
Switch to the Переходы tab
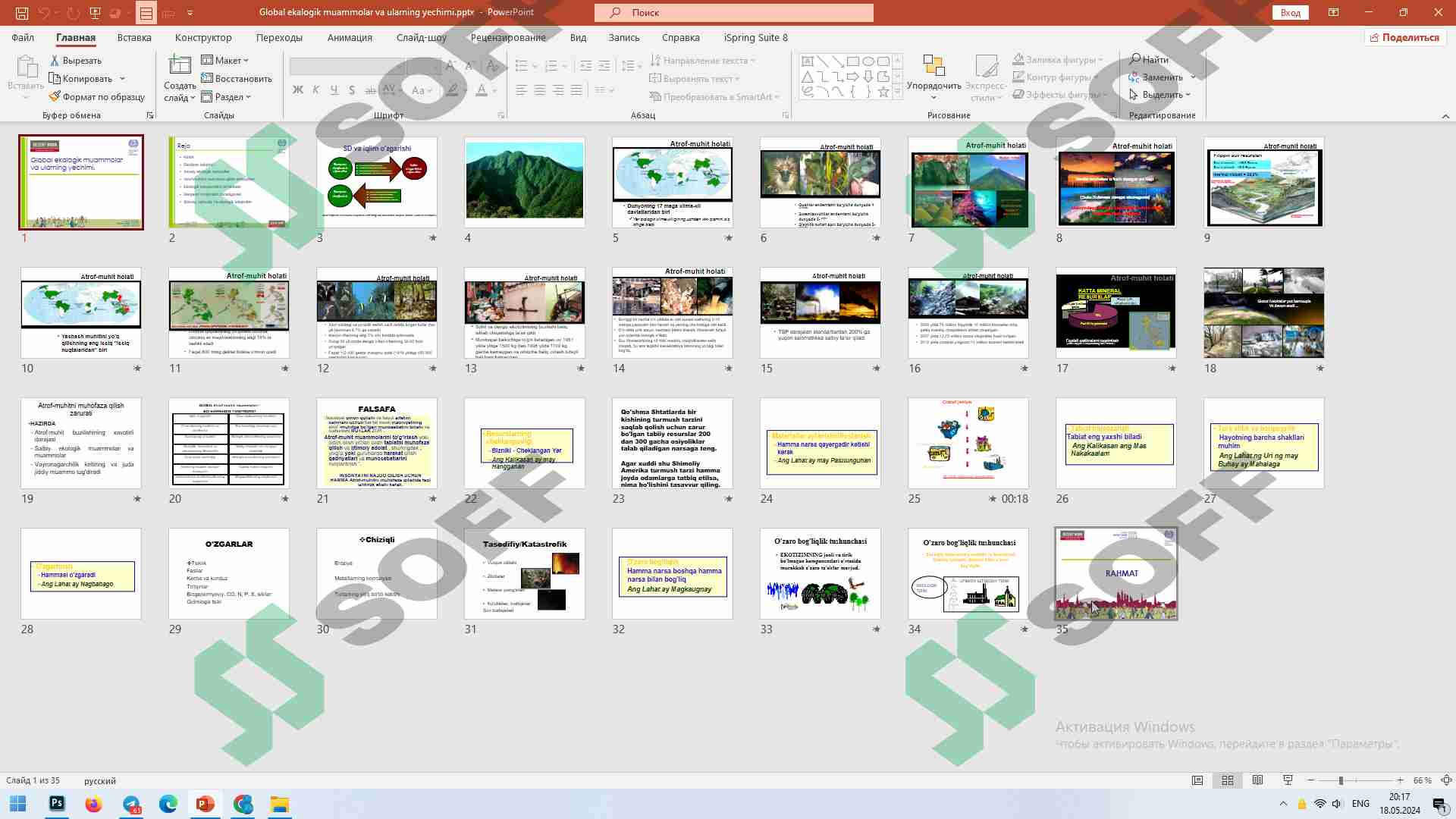tap(279, 37)
